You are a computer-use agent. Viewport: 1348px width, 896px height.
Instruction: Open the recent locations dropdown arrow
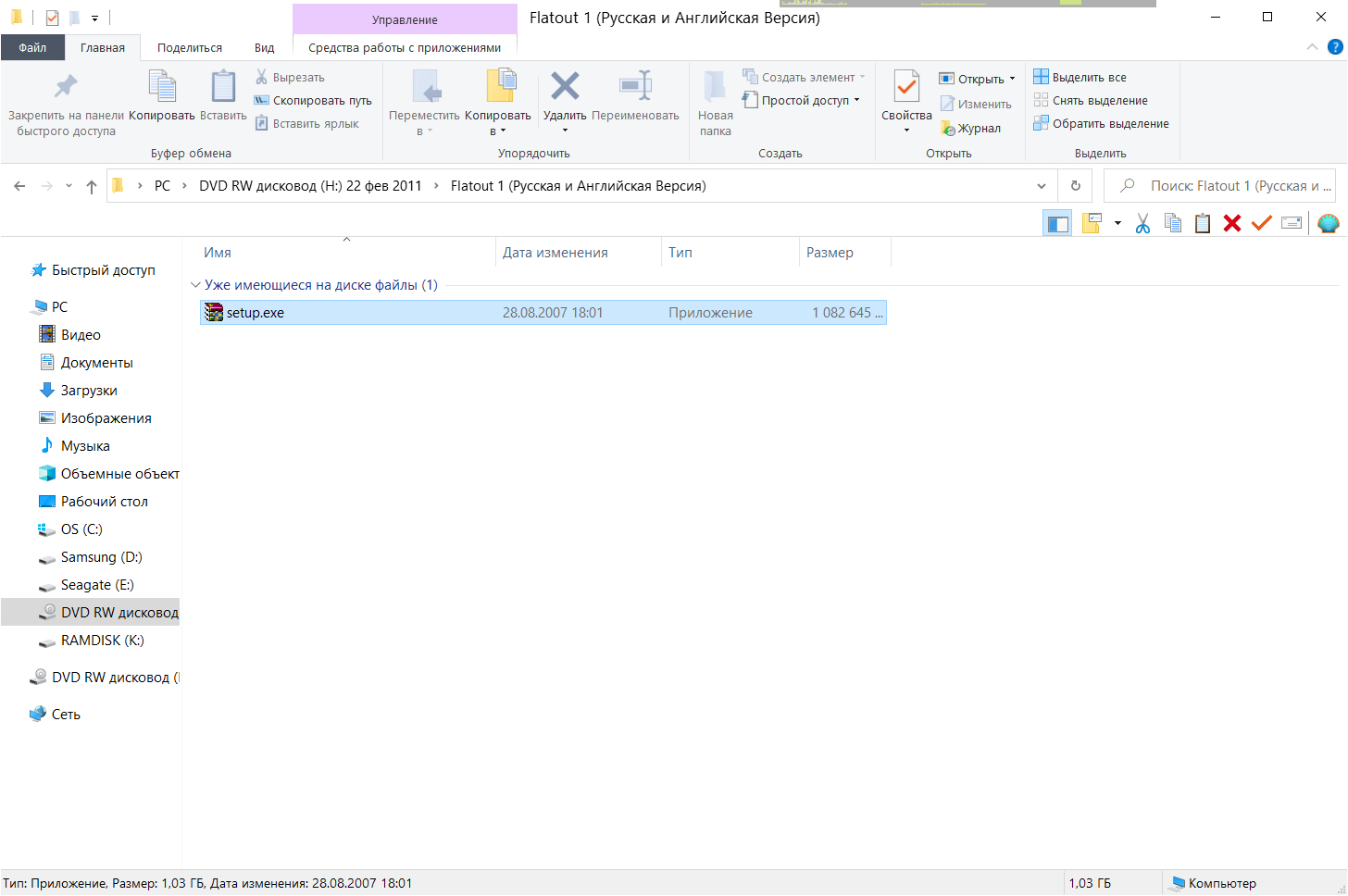click(69, 186)
